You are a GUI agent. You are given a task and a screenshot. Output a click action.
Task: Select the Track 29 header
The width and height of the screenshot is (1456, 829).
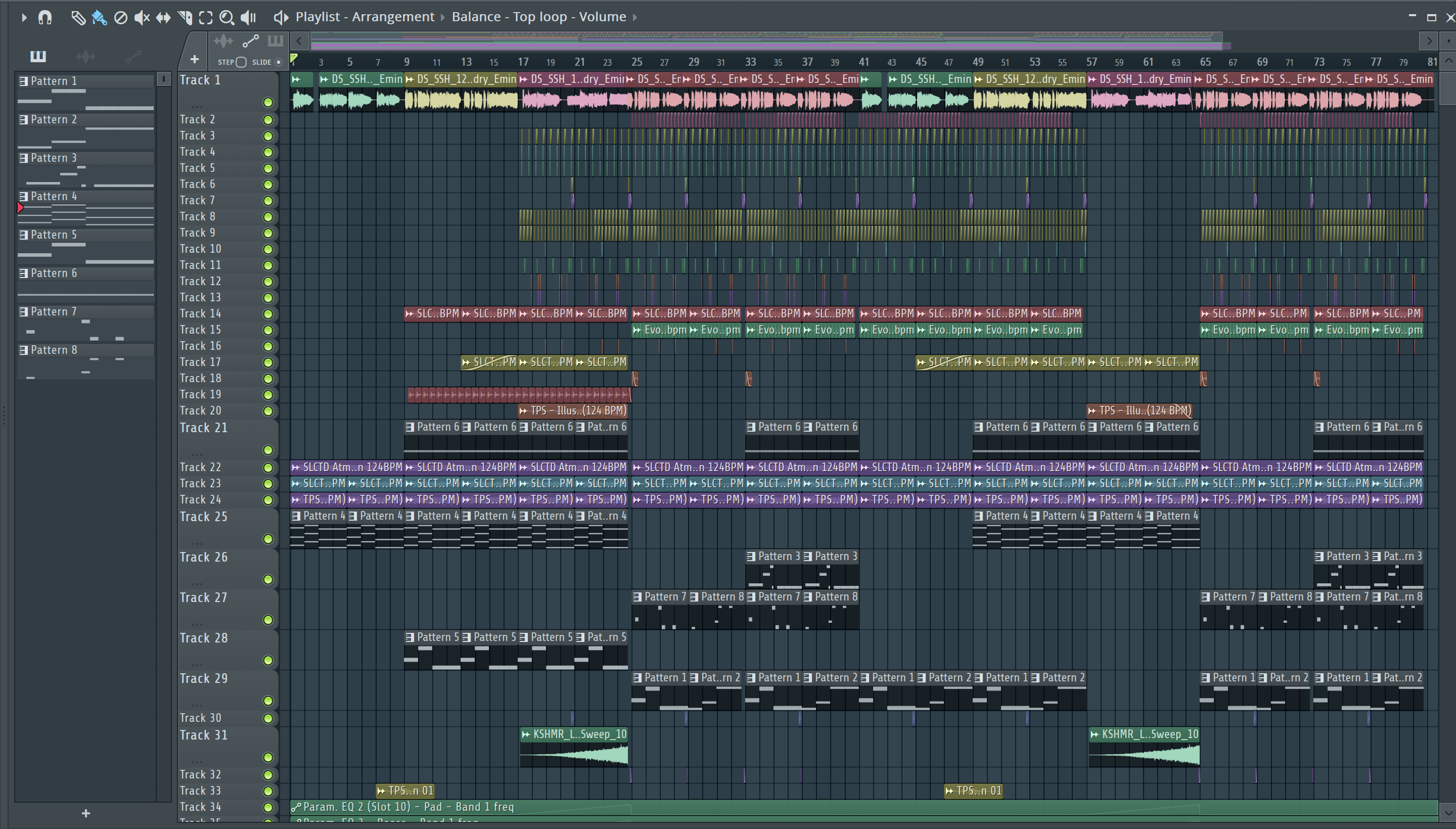(228, 689)
